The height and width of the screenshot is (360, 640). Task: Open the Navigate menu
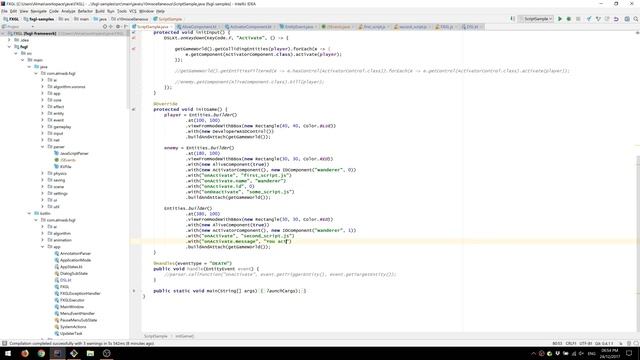(38, 11)
